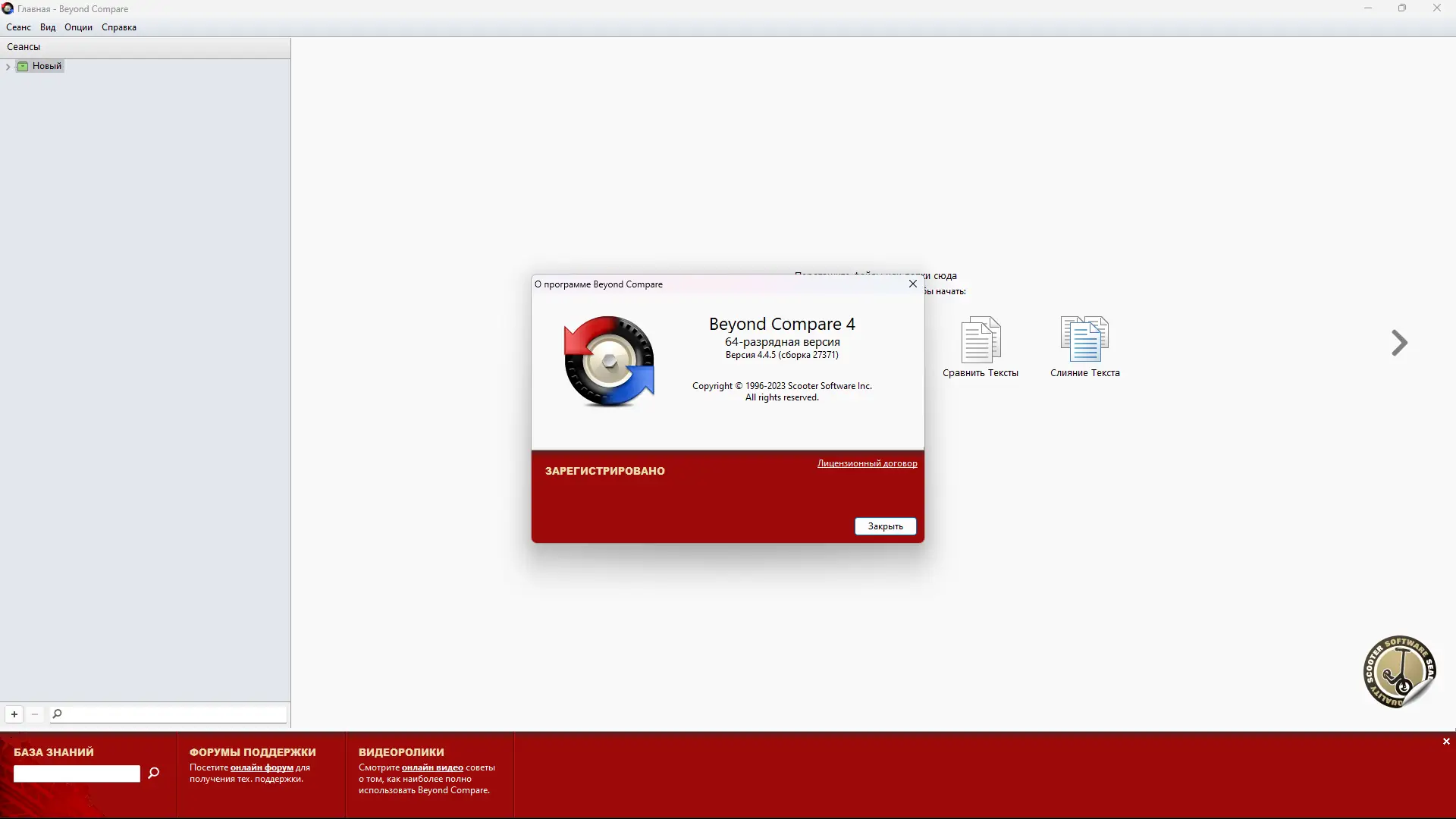
Task: Click the plus icon below the sessions list
Action: point(14,714)
